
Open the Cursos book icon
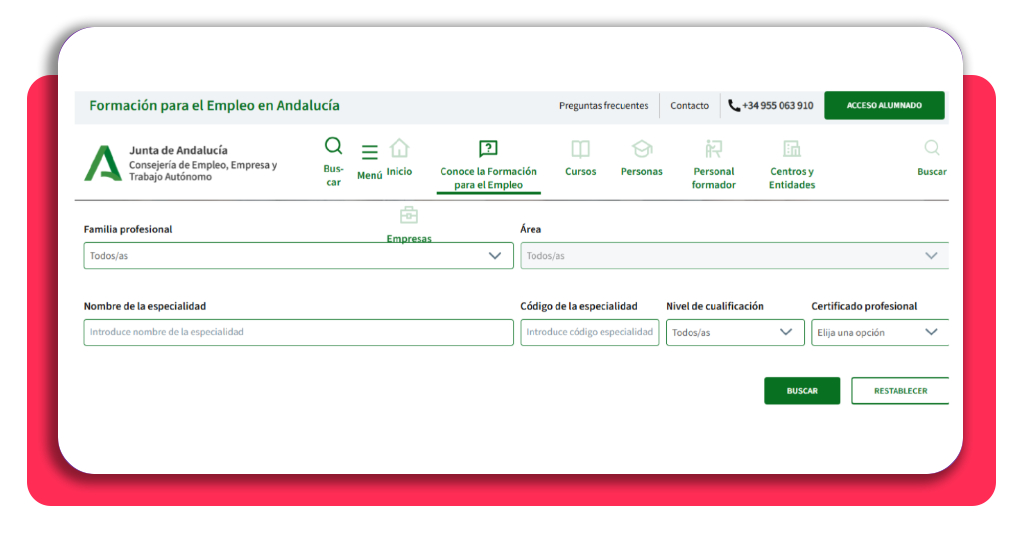tap(581, 150)
